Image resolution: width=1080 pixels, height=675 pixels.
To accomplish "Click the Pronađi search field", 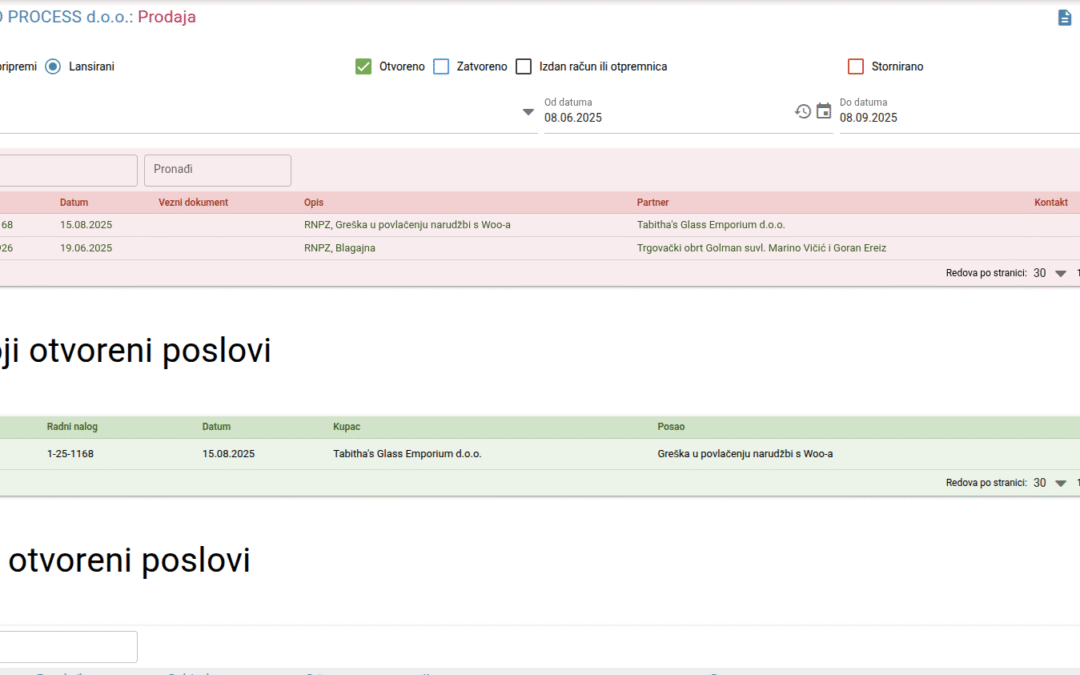I will [217, 170].
